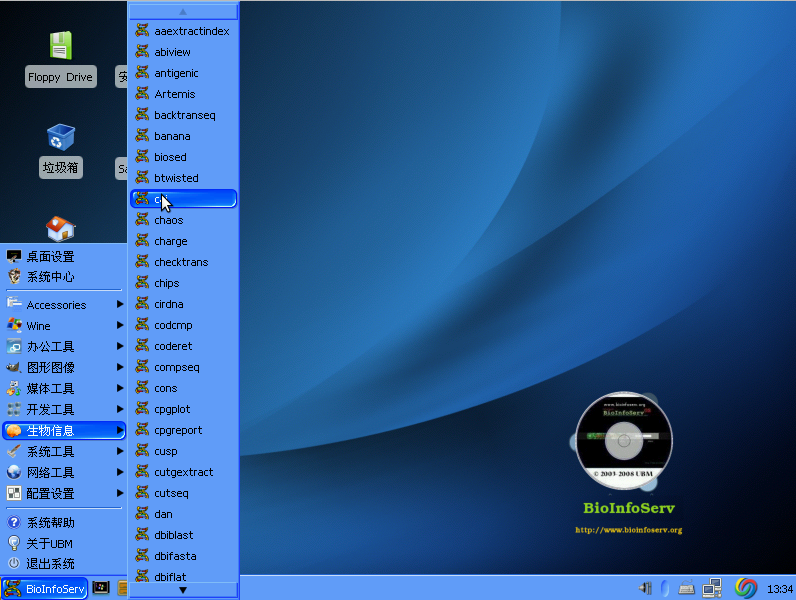Run the dan program
Screen dimensions: 796x600
[x=183, y=514]
